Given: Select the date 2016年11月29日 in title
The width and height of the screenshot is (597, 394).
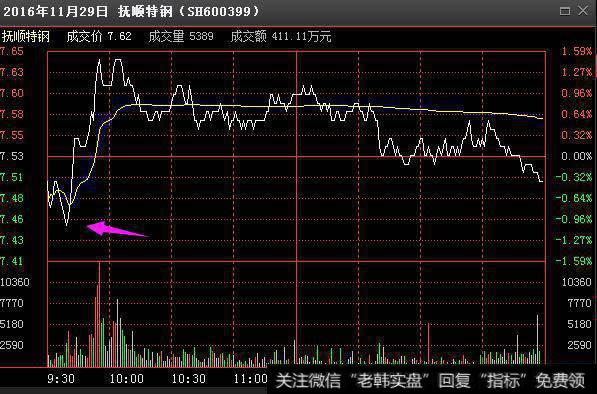Looking at the screenshot, I should [x=56, y=11].
